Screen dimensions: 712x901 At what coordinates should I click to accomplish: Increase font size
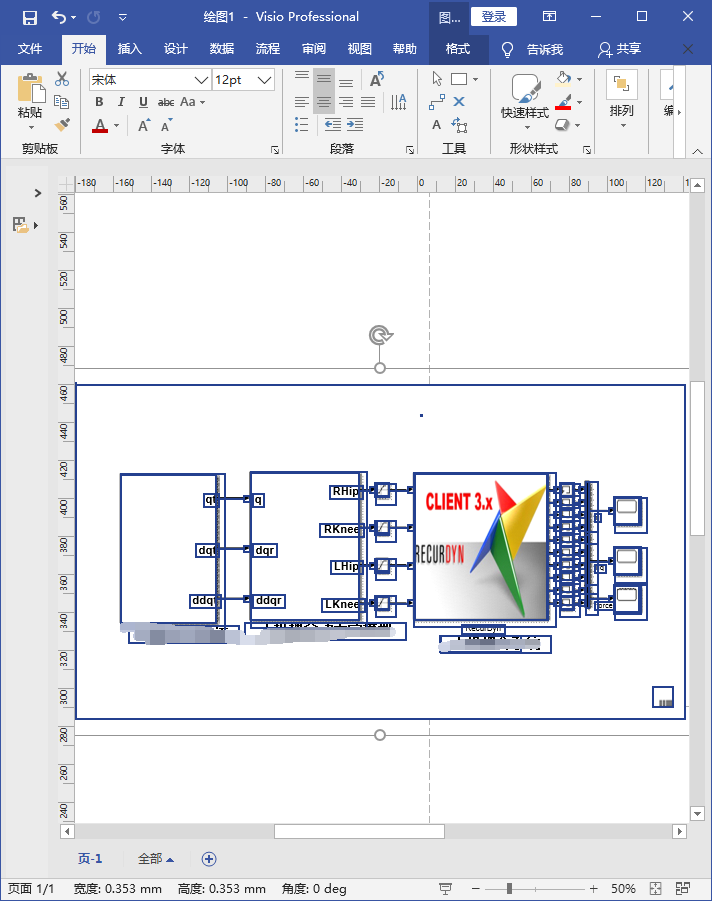tap(144, 125)
